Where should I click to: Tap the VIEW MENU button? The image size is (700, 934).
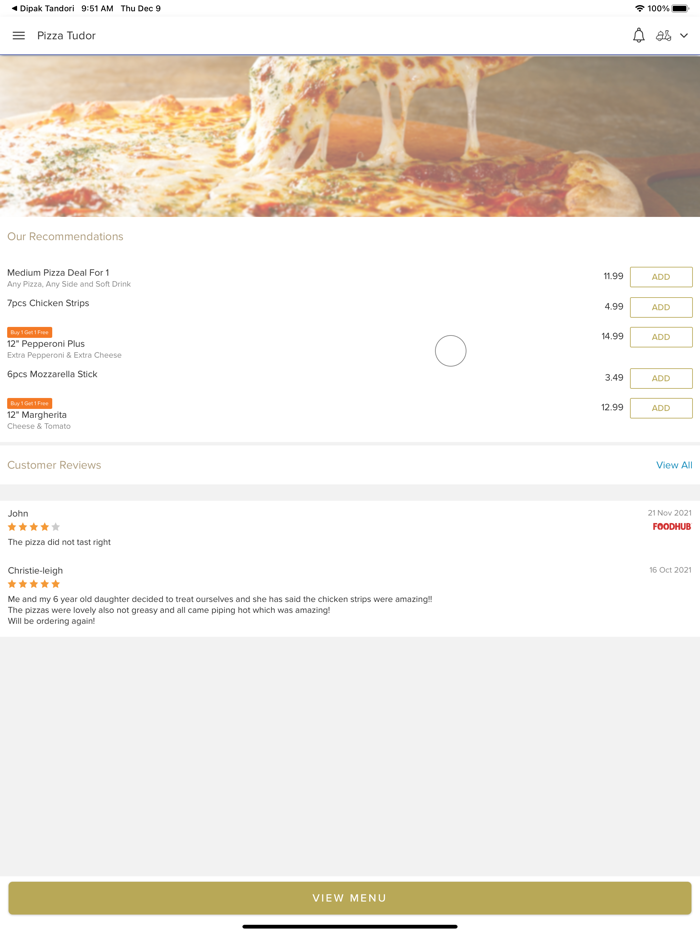[350, 898]
